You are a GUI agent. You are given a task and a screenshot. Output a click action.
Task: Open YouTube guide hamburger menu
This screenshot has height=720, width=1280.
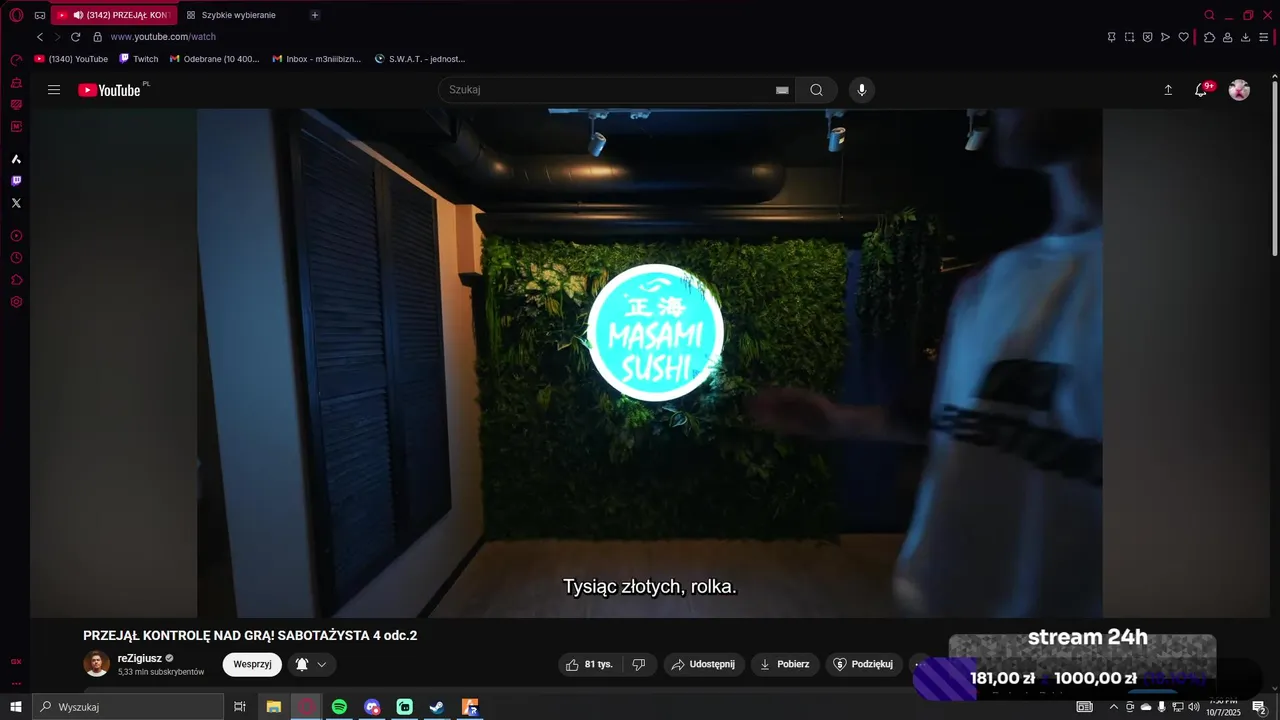point(54,90)
